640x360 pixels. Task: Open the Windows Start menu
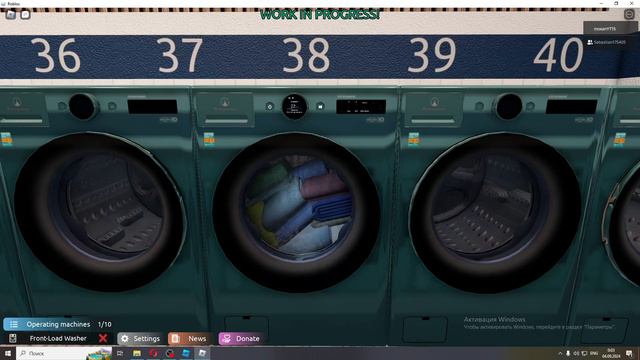8,353
